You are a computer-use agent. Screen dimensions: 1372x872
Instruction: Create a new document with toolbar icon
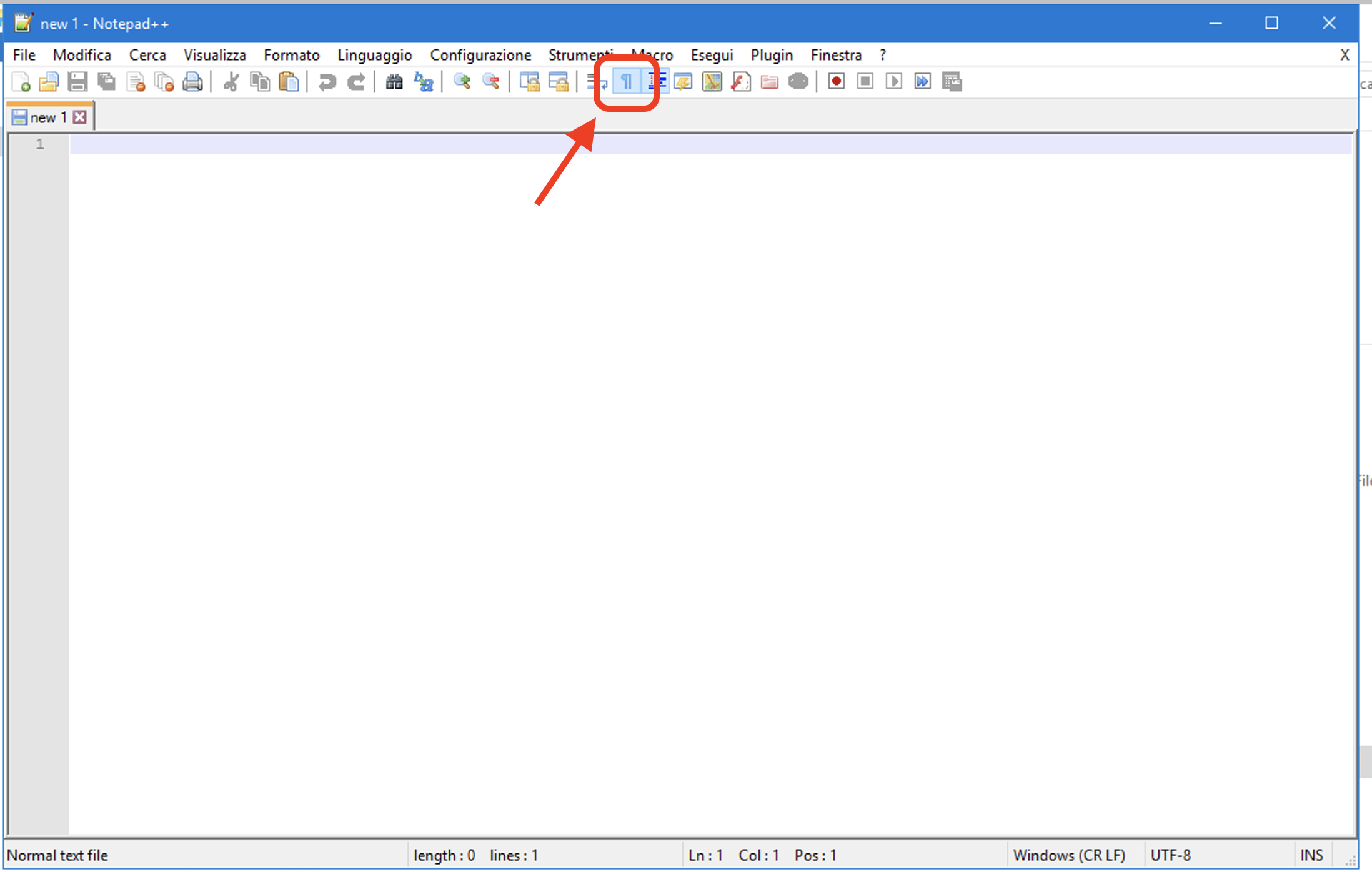pyautogui.click(x=21, y=82)
